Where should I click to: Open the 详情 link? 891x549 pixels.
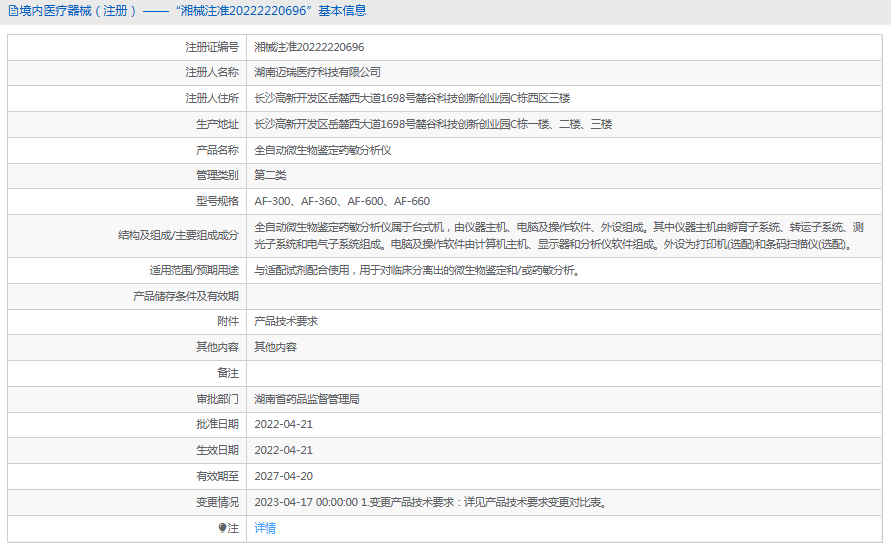[265, 528]
